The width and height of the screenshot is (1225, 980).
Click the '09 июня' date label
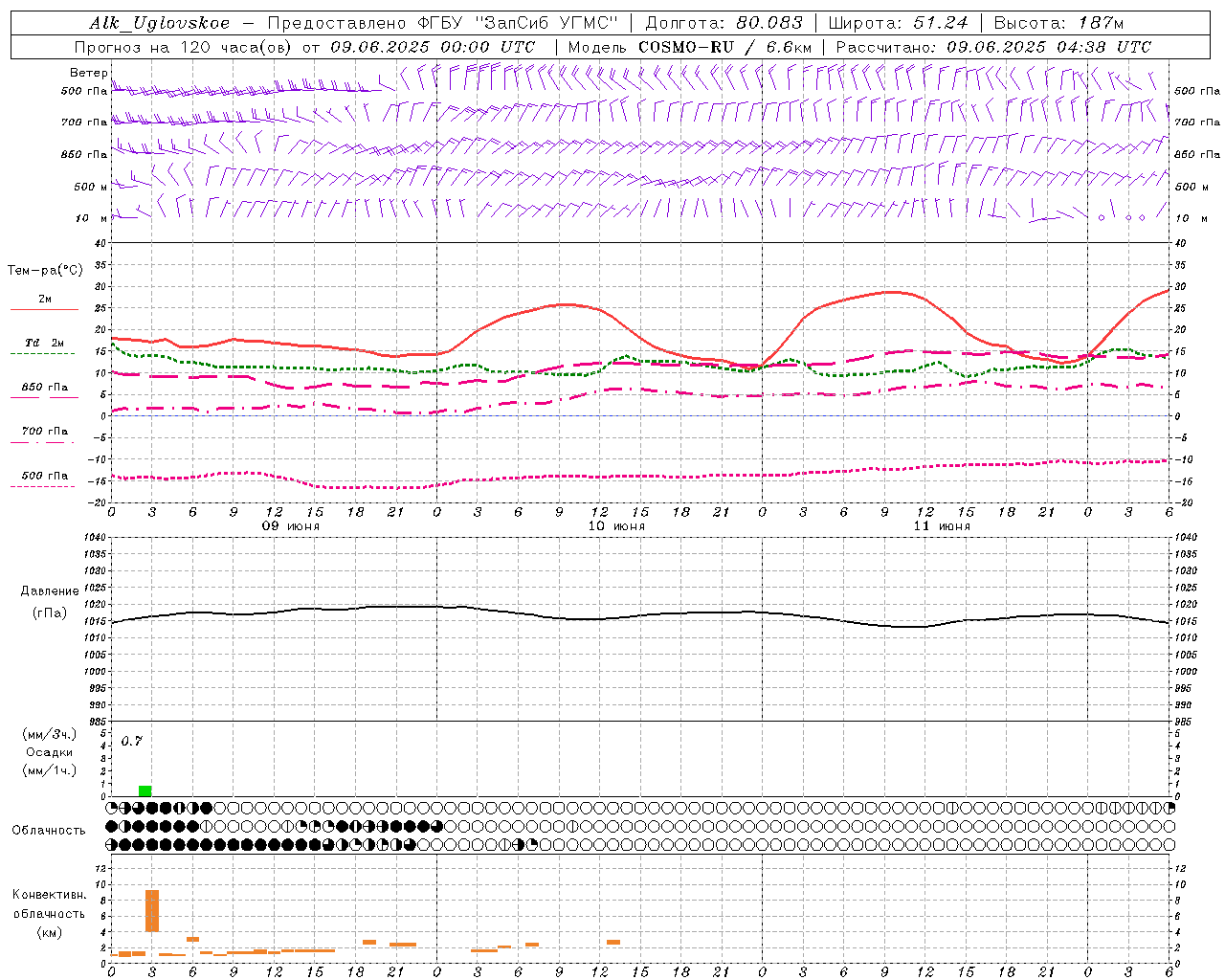291,526
